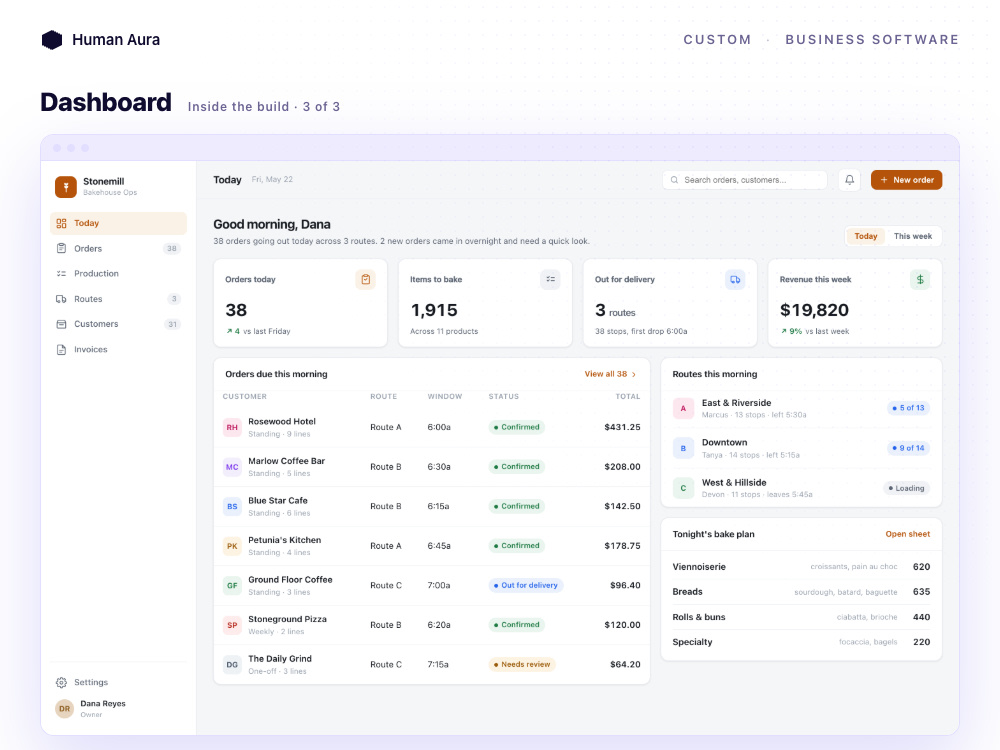Image resolution: width=1000 pixels, height=750 pixels.
Task: Click the SP avatar for Stoneground Pizza
Action: click(232, 625)
